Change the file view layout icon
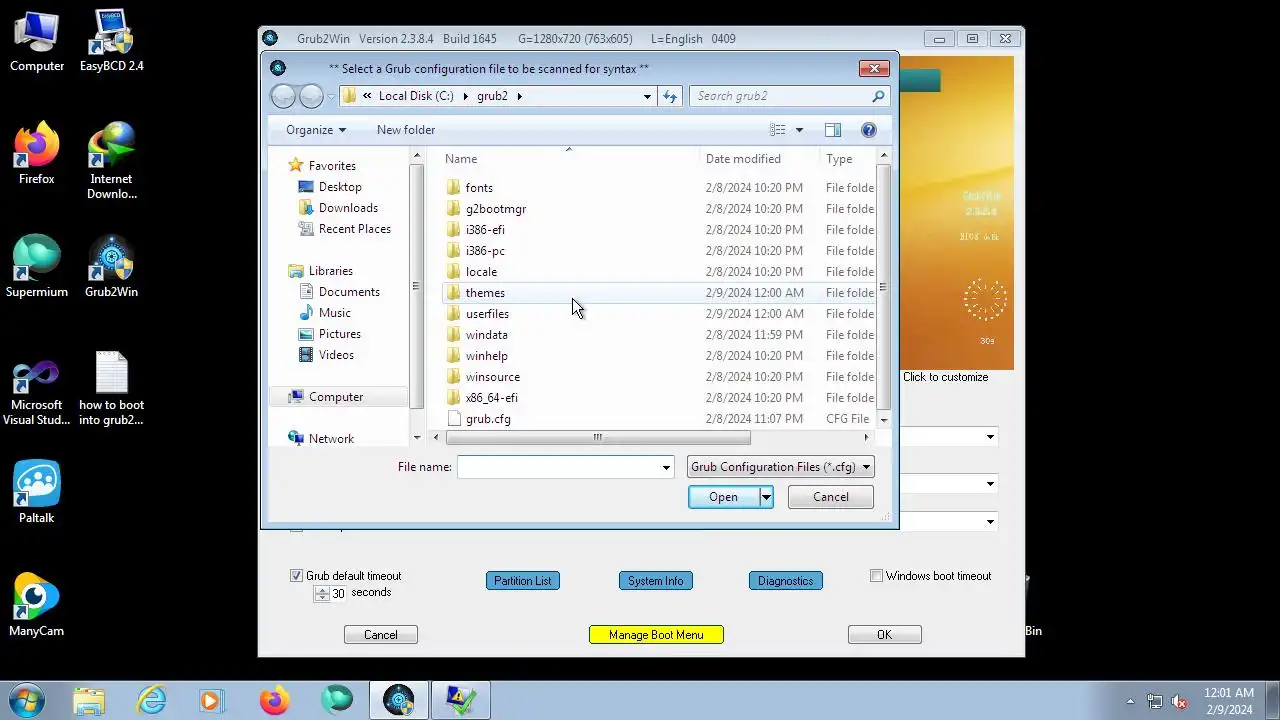Image resolution: width=1280 pixels, height=720 pixels. [778, 130]
